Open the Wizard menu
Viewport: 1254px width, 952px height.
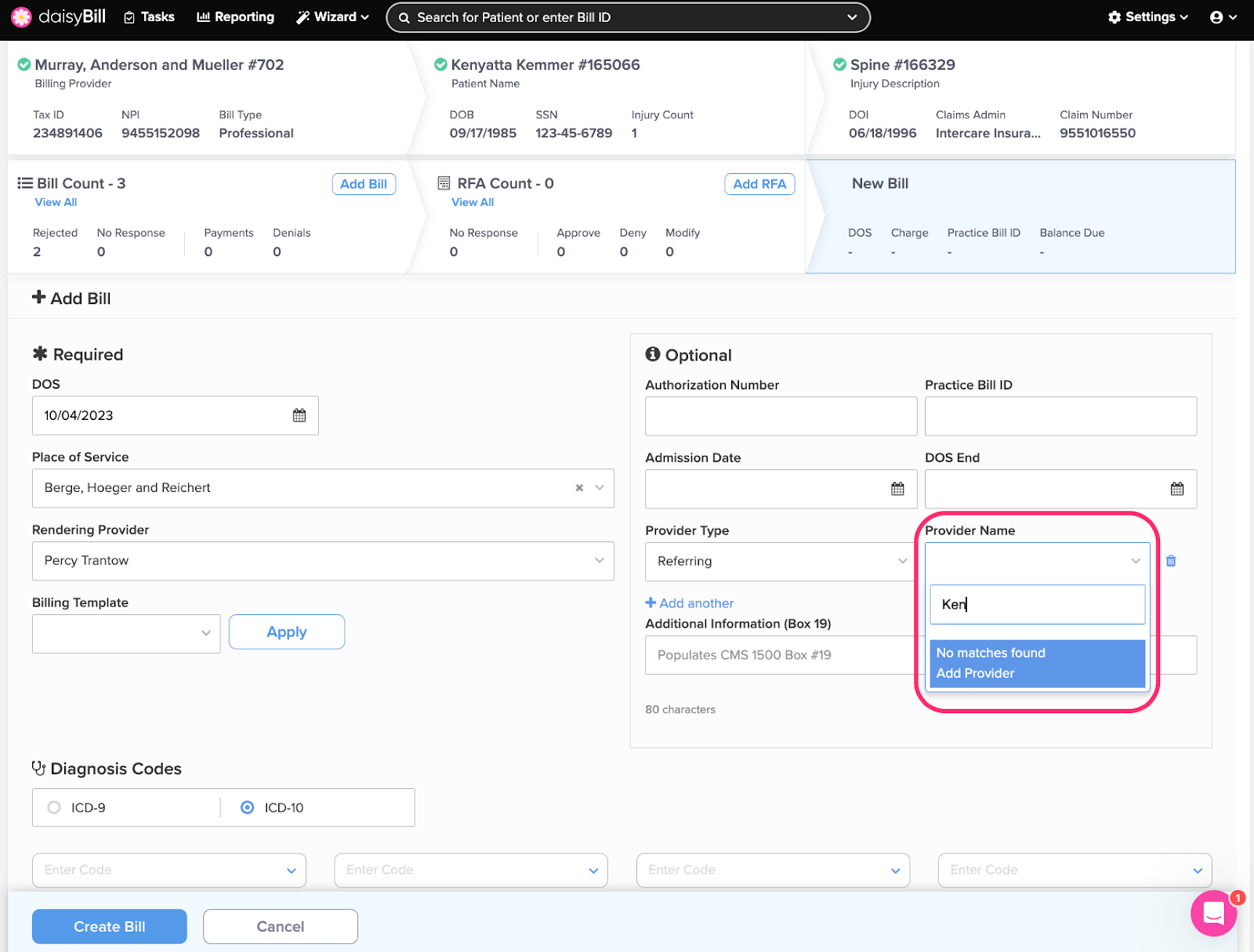332,16
